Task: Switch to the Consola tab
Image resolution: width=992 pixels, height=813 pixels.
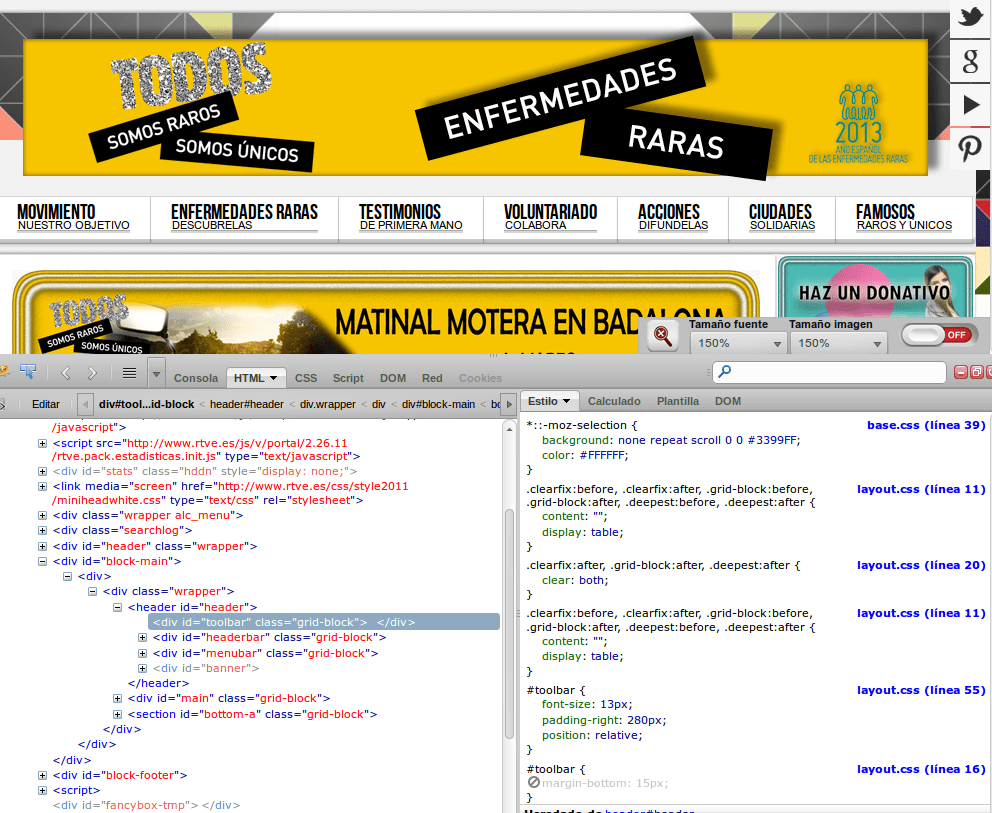Action: point(195,378)
